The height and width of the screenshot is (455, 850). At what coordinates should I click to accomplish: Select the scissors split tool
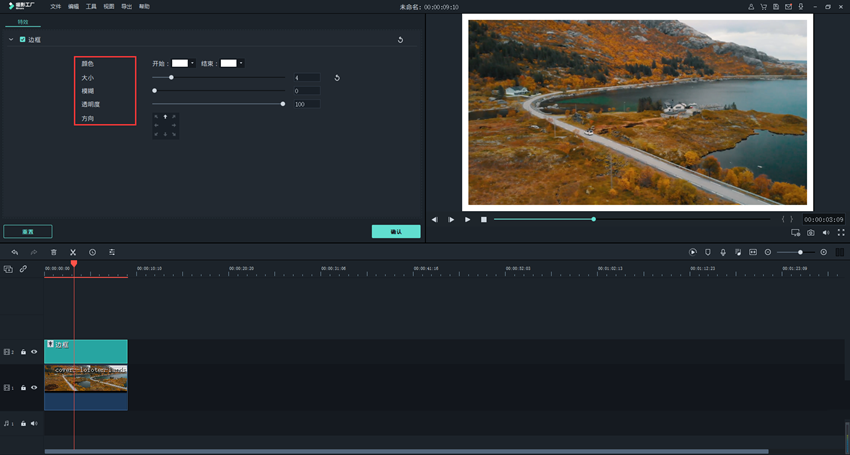[73, 252]
